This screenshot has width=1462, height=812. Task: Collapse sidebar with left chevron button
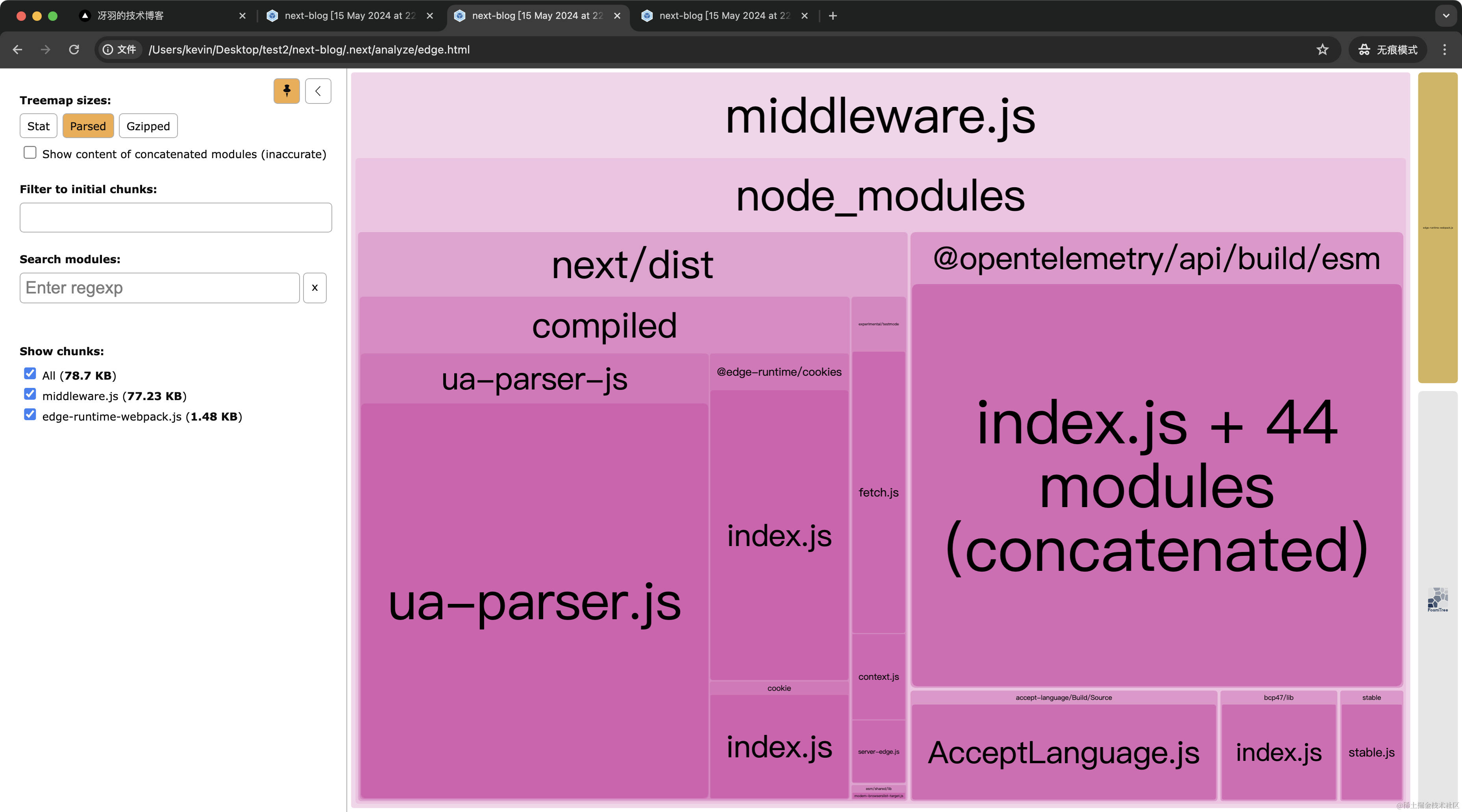pos(318,91)
